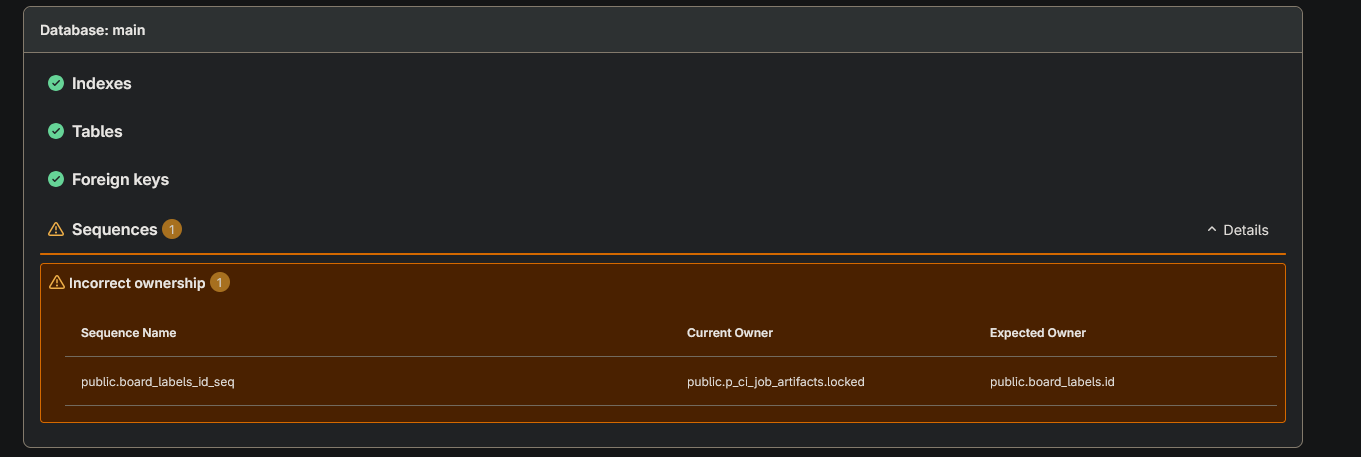
Task: Click the Database: main header
Action: tap(93, 30)
